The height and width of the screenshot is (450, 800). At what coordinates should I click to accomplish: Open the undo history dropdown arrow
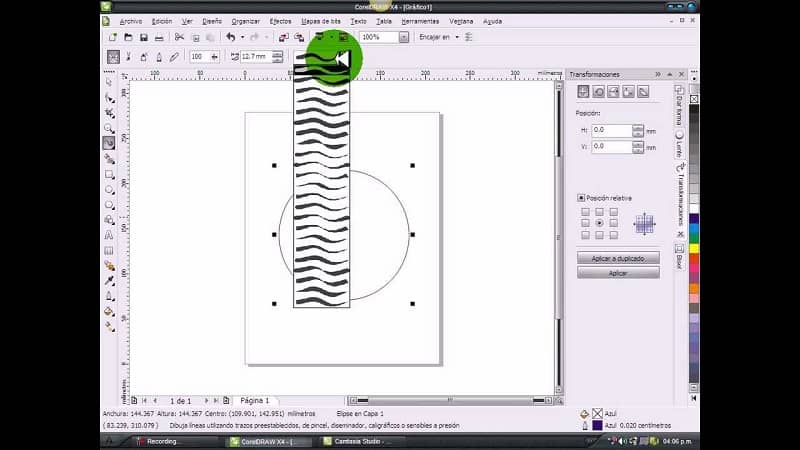(242, 37)
